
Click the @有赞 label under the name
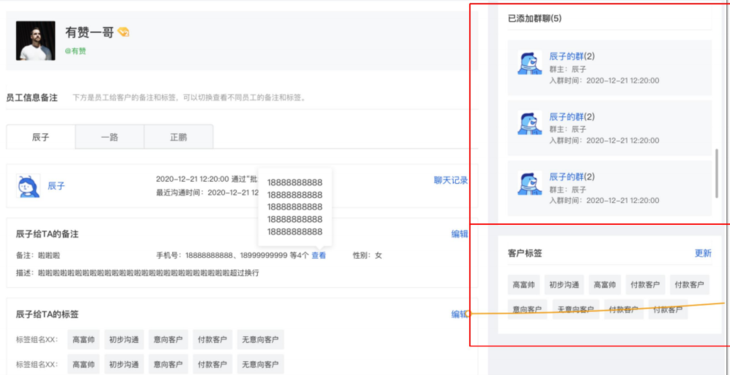click(75, 51)
